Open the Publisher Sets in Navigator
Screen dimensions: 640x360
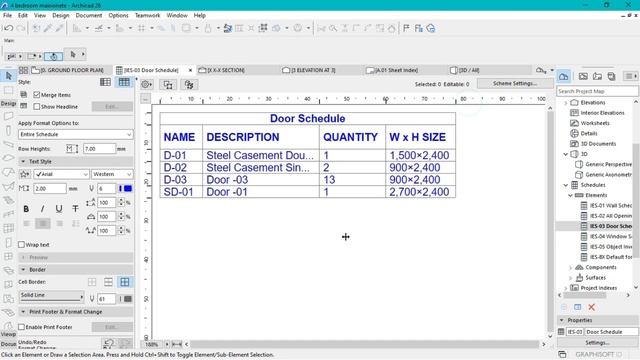coord(611,76)
